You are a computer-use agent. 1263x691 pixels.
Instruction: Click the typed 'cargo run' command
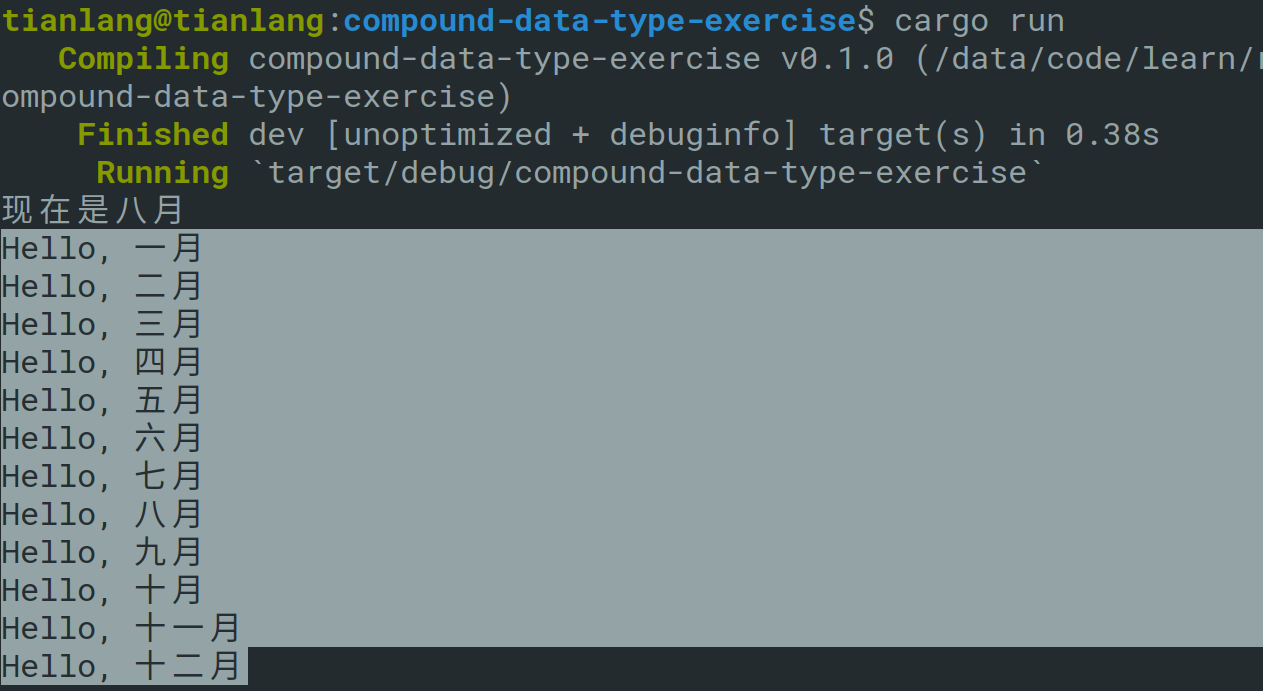(979, 20)
